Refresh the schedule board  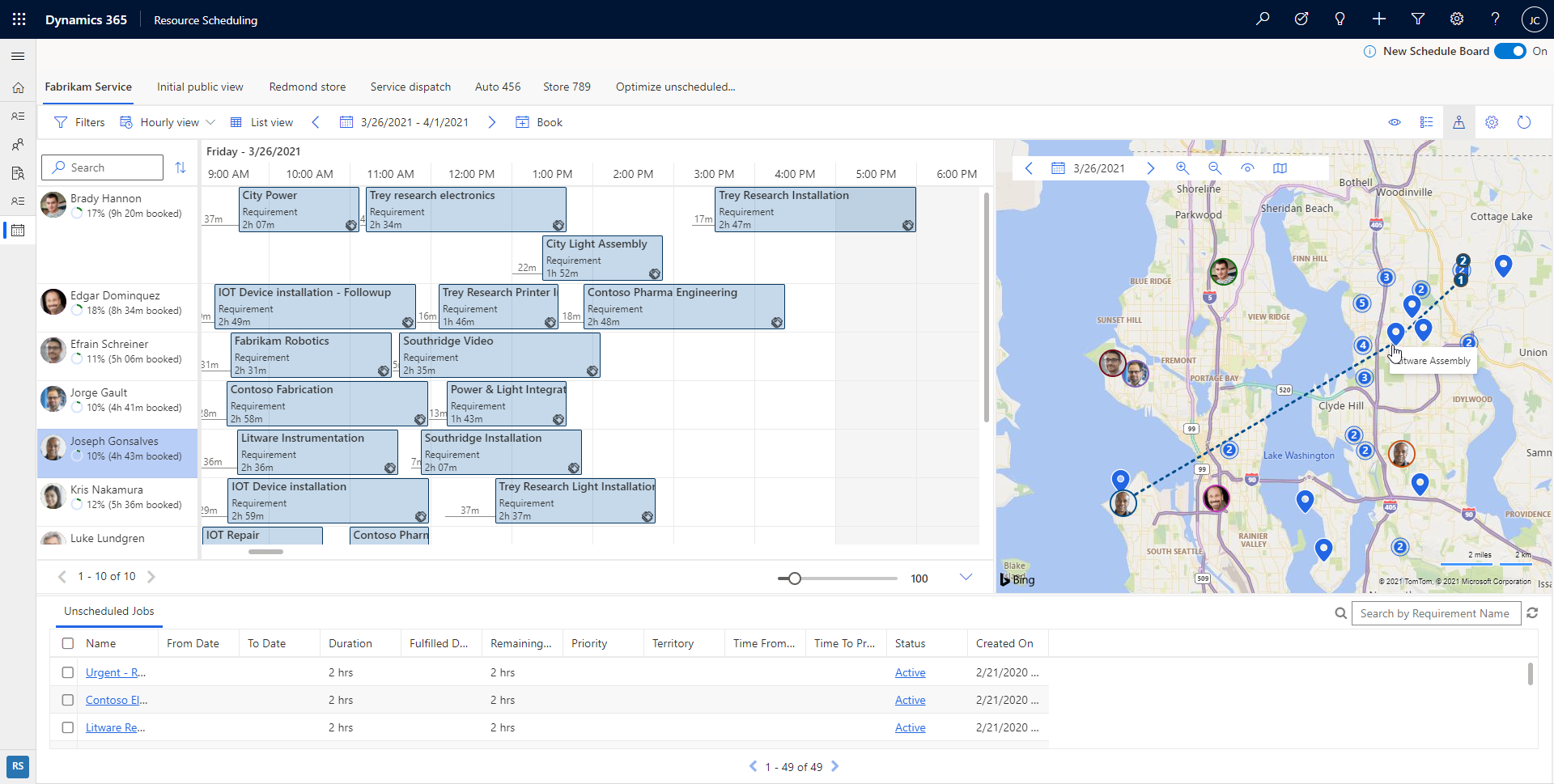1524,122
